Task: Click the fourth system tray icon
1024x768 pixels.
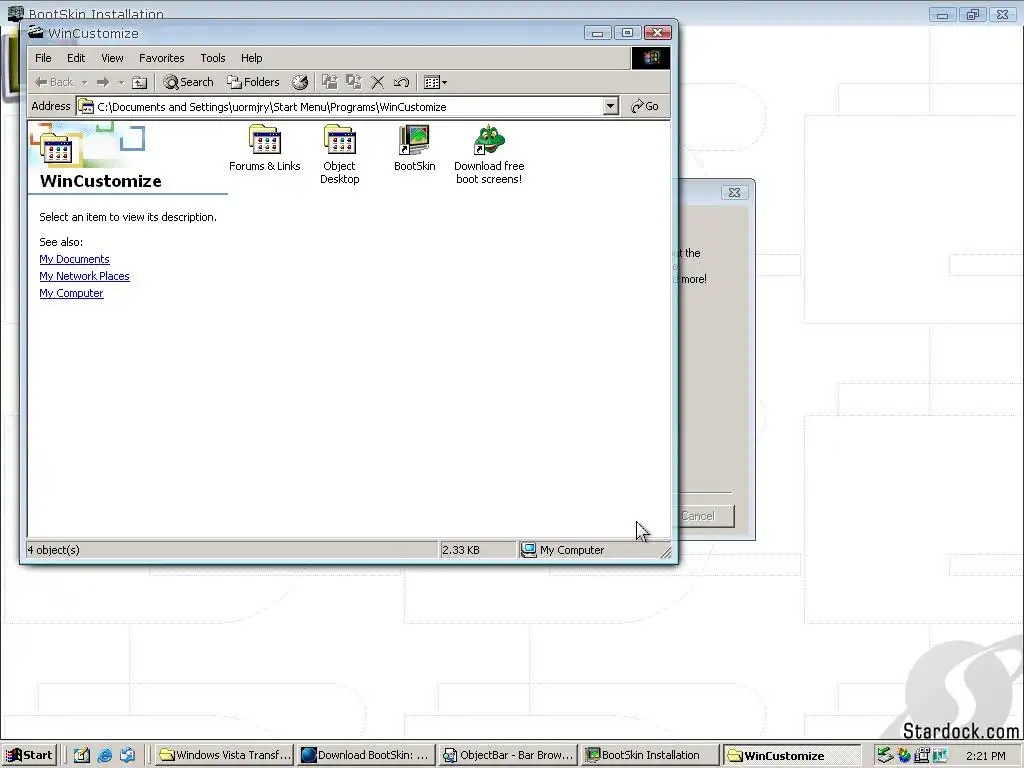Action: [x=940, y=756]
